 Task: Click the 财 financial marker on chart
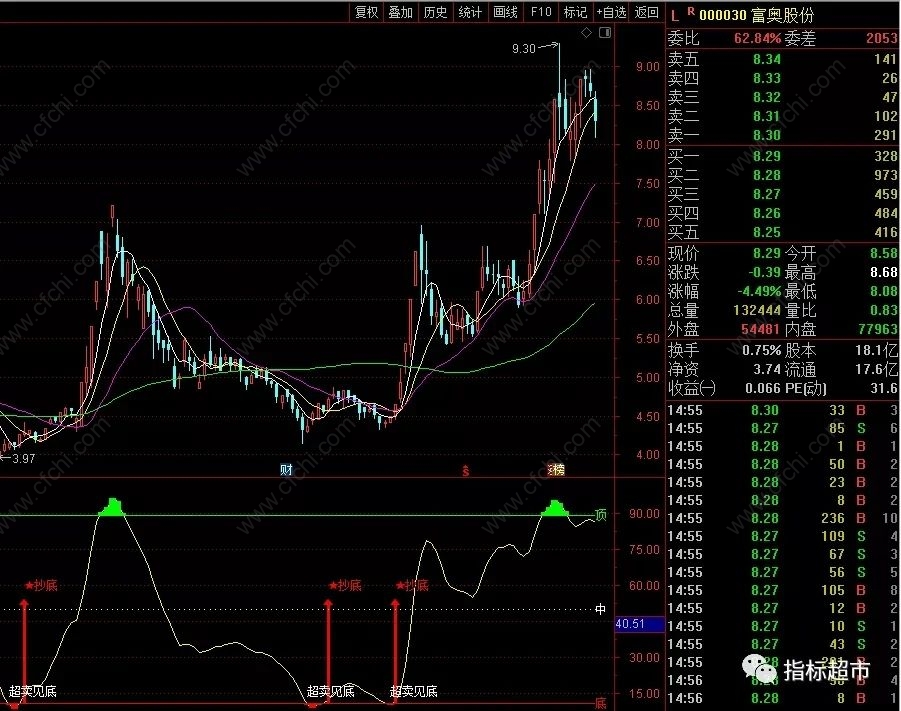pyautogui.click(x=286, y=470)
